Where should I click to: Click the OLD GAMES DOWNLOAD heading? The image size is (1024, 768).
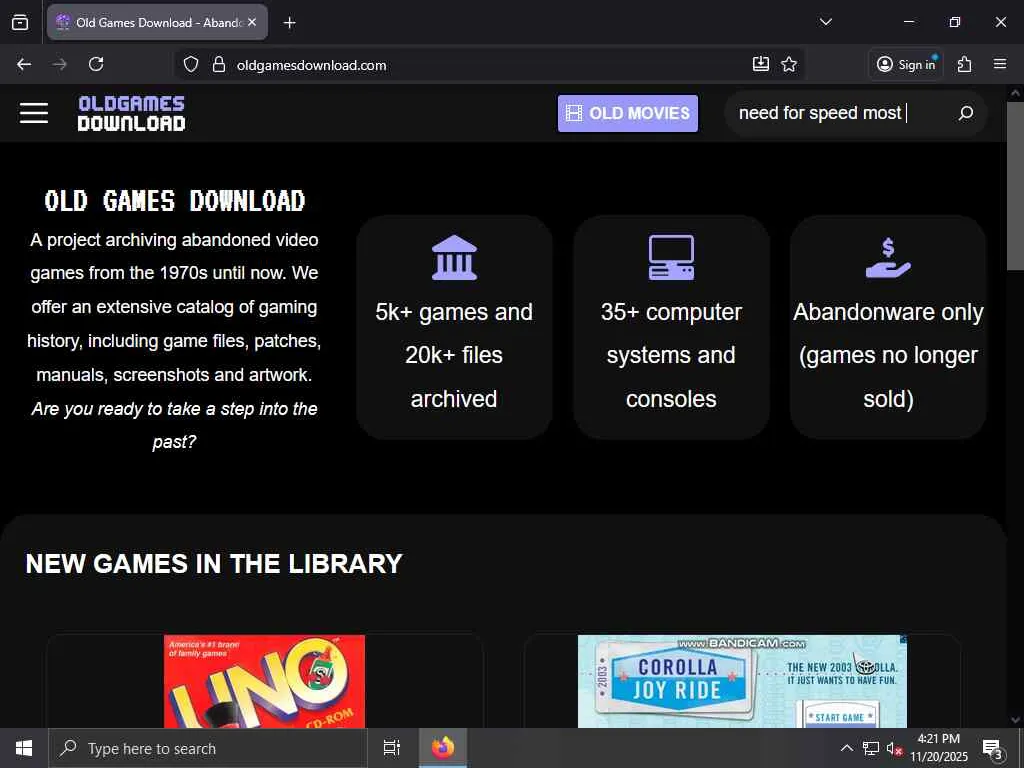pos(174,200)
